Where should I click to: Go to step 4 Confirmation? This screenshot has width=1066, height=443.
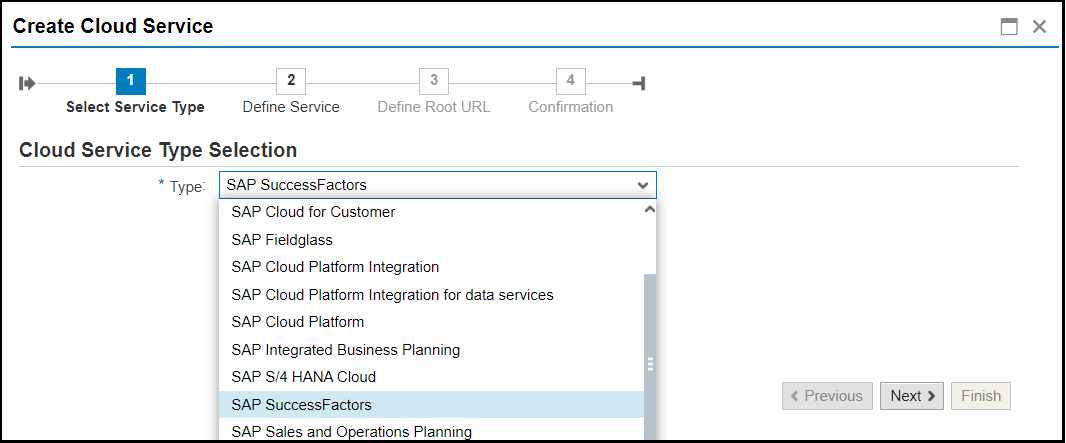coord(570,82)
